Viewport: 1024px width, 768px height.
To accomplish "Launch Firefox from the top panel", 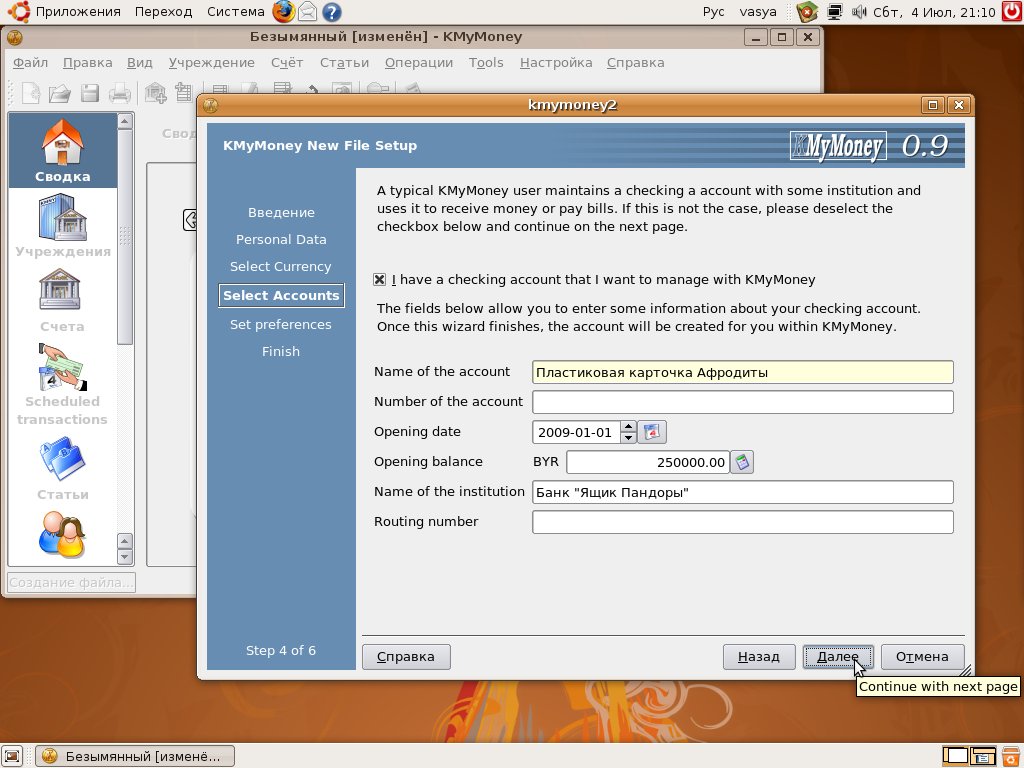I will [284, 12].
